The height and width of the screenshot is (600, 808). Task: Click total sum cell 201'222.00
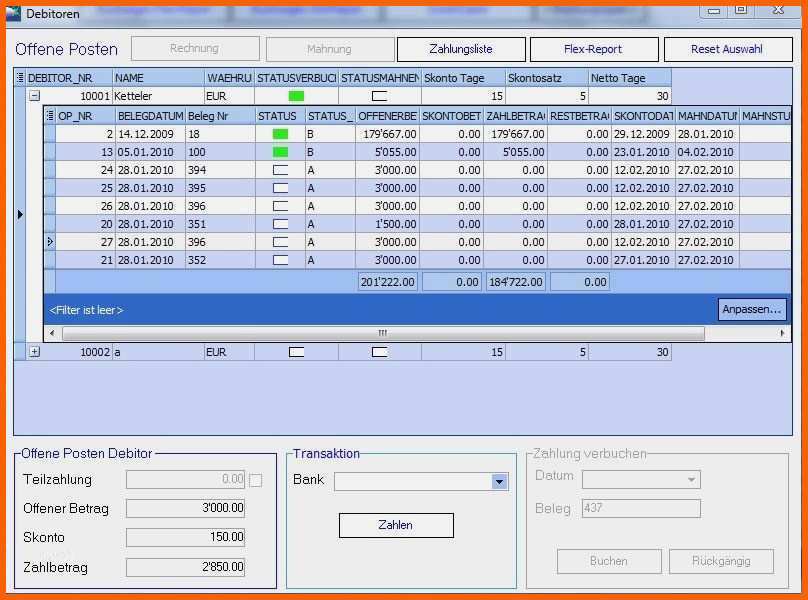(388, 282)
